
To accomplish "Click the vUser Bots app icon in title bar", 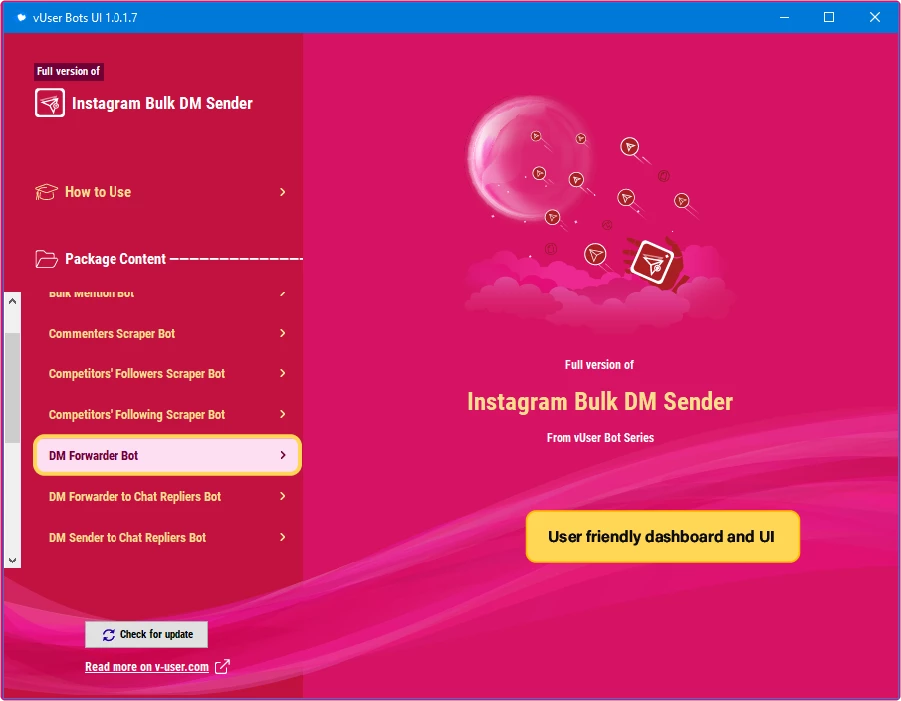I will 21,17.
